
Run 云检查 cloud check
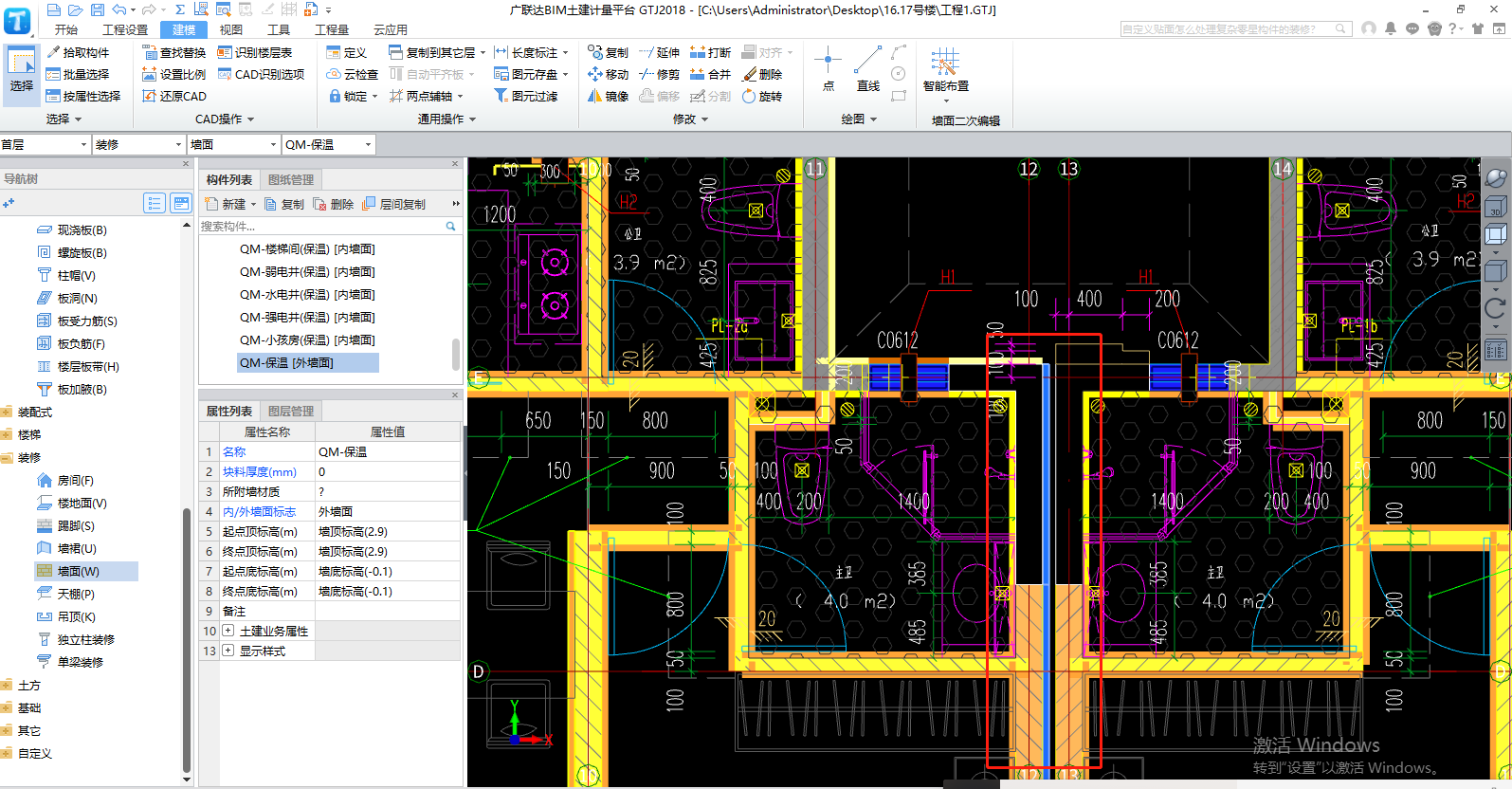[x=353, y=74]
